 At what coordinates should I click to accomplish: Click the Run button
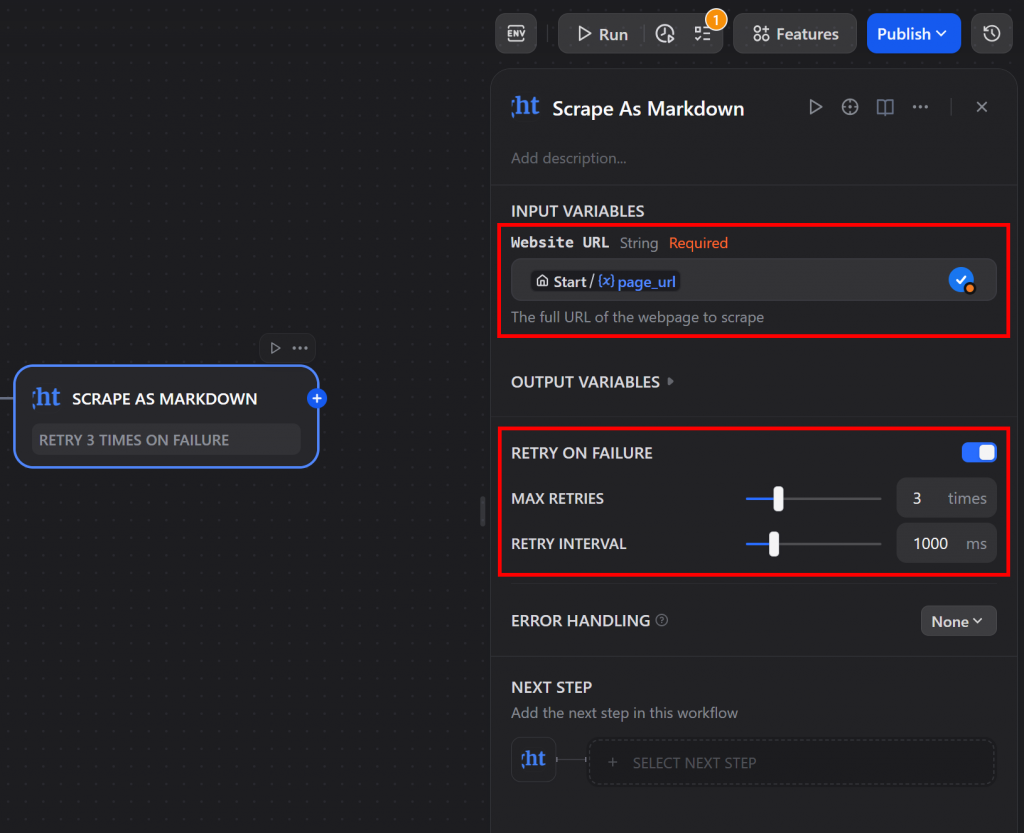coord(601,33)
